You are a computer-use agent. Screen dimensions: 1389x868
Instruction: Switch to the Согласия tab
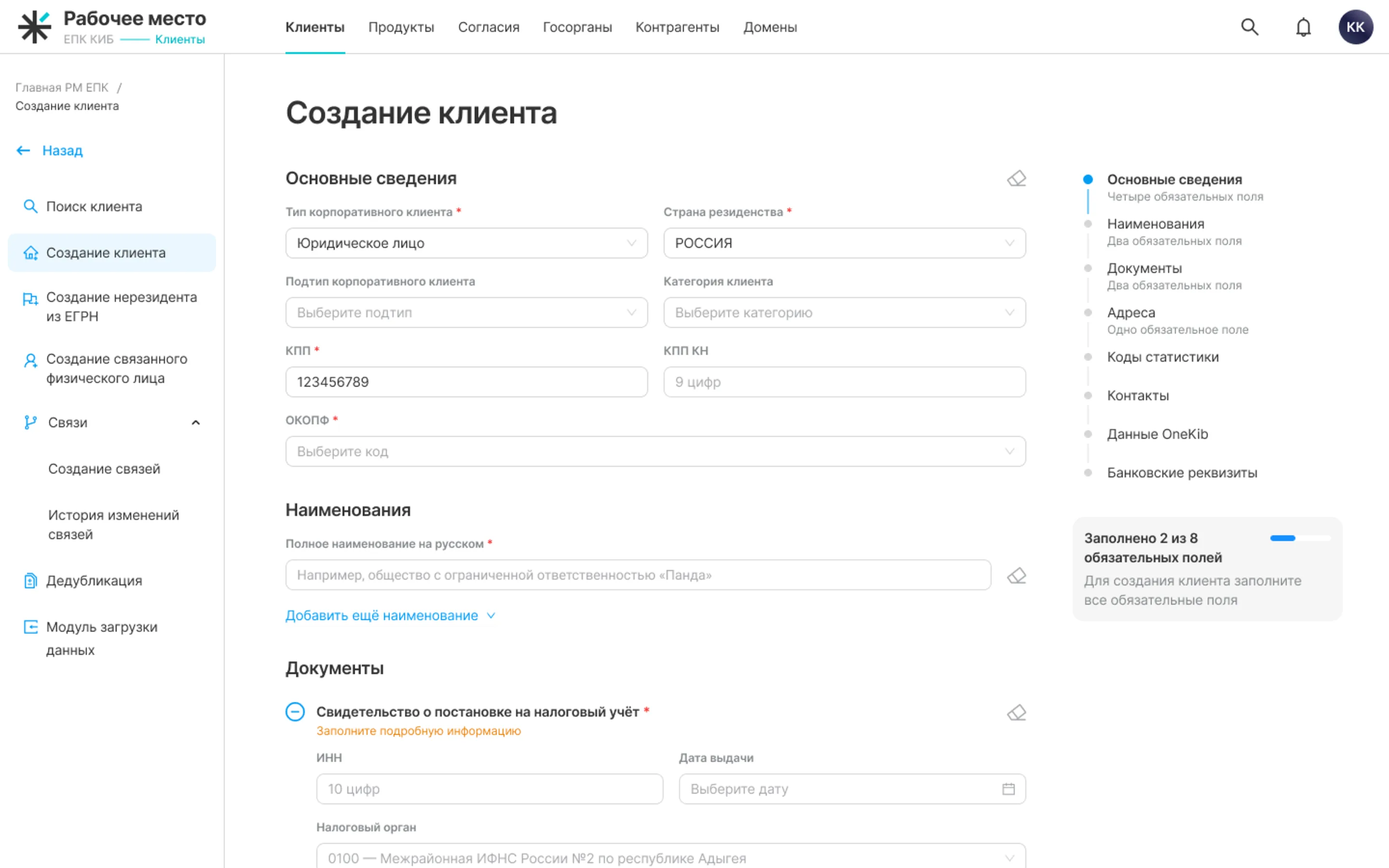pos(489,27)
